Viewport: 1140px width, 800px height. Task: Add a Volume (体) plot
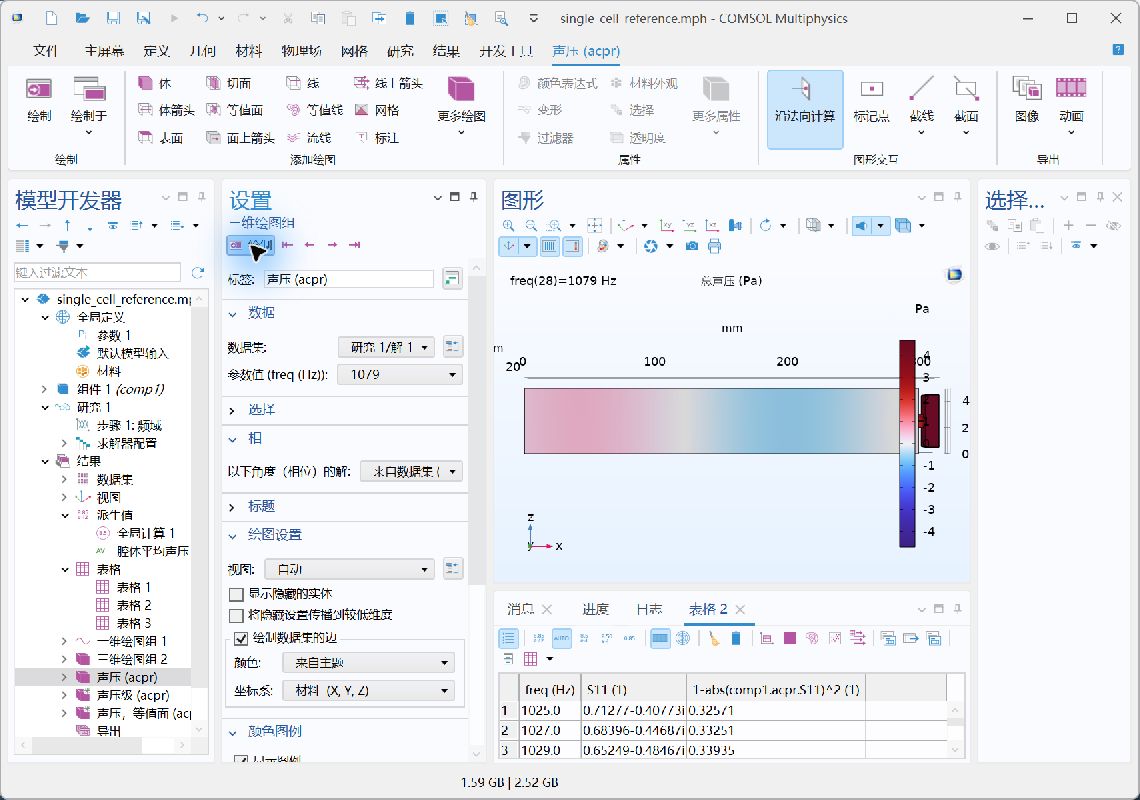click(155, 83)
